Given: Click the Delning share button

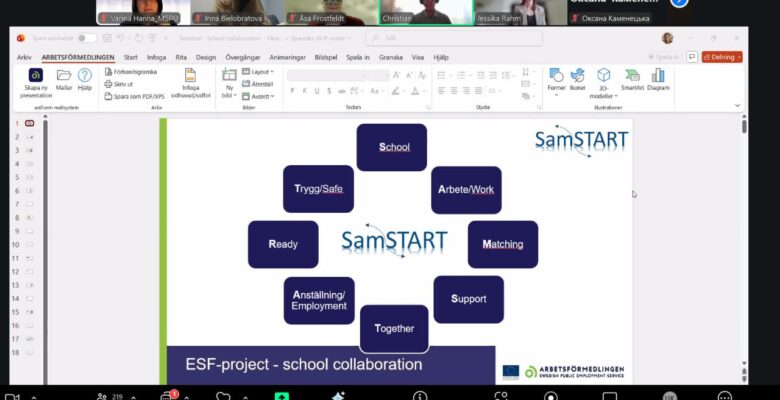Looking at the screenshot, I should point(722,57).
